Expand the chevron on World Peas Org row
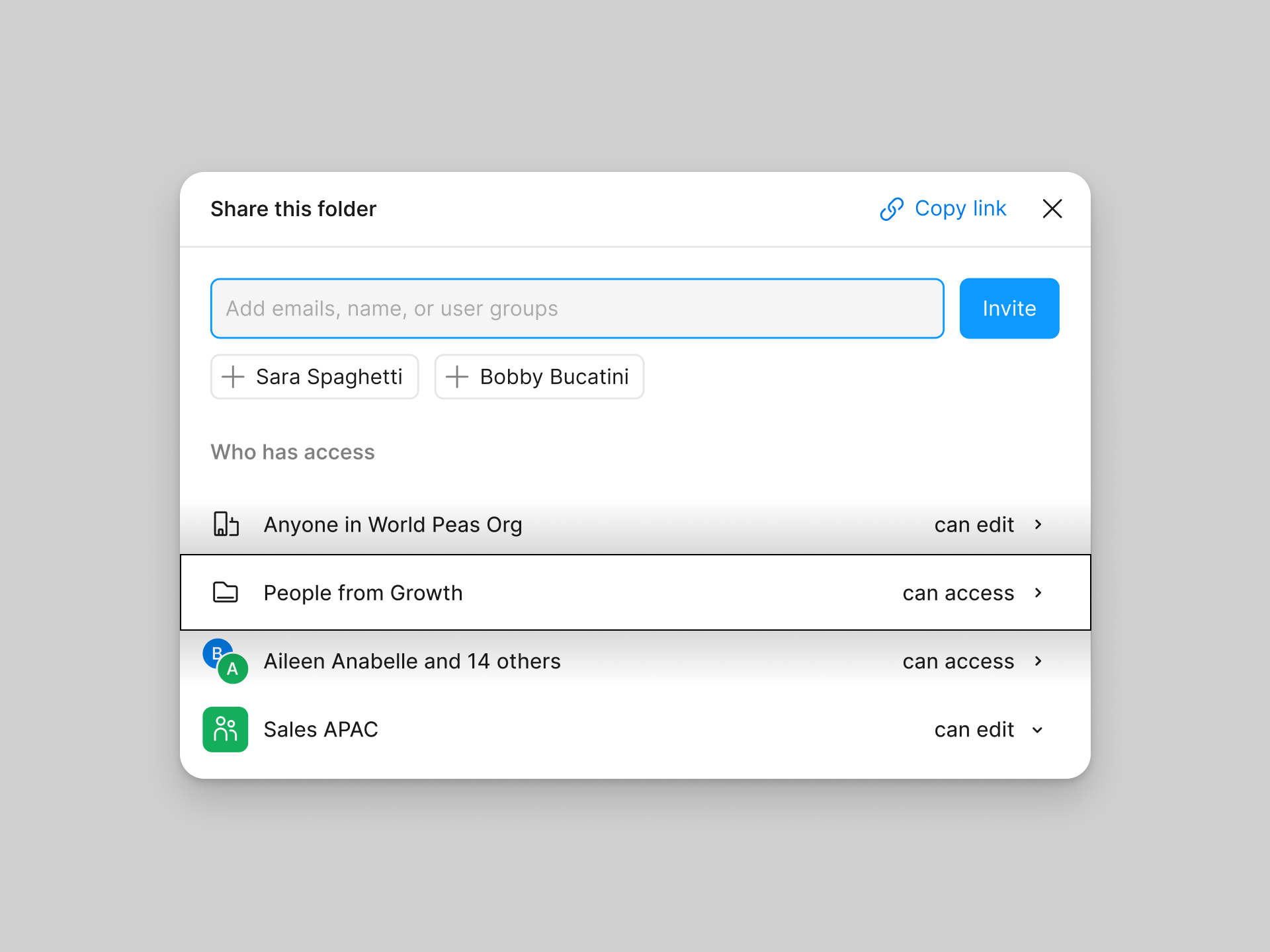1270x952 pixels. click(x=1038, y=524)
